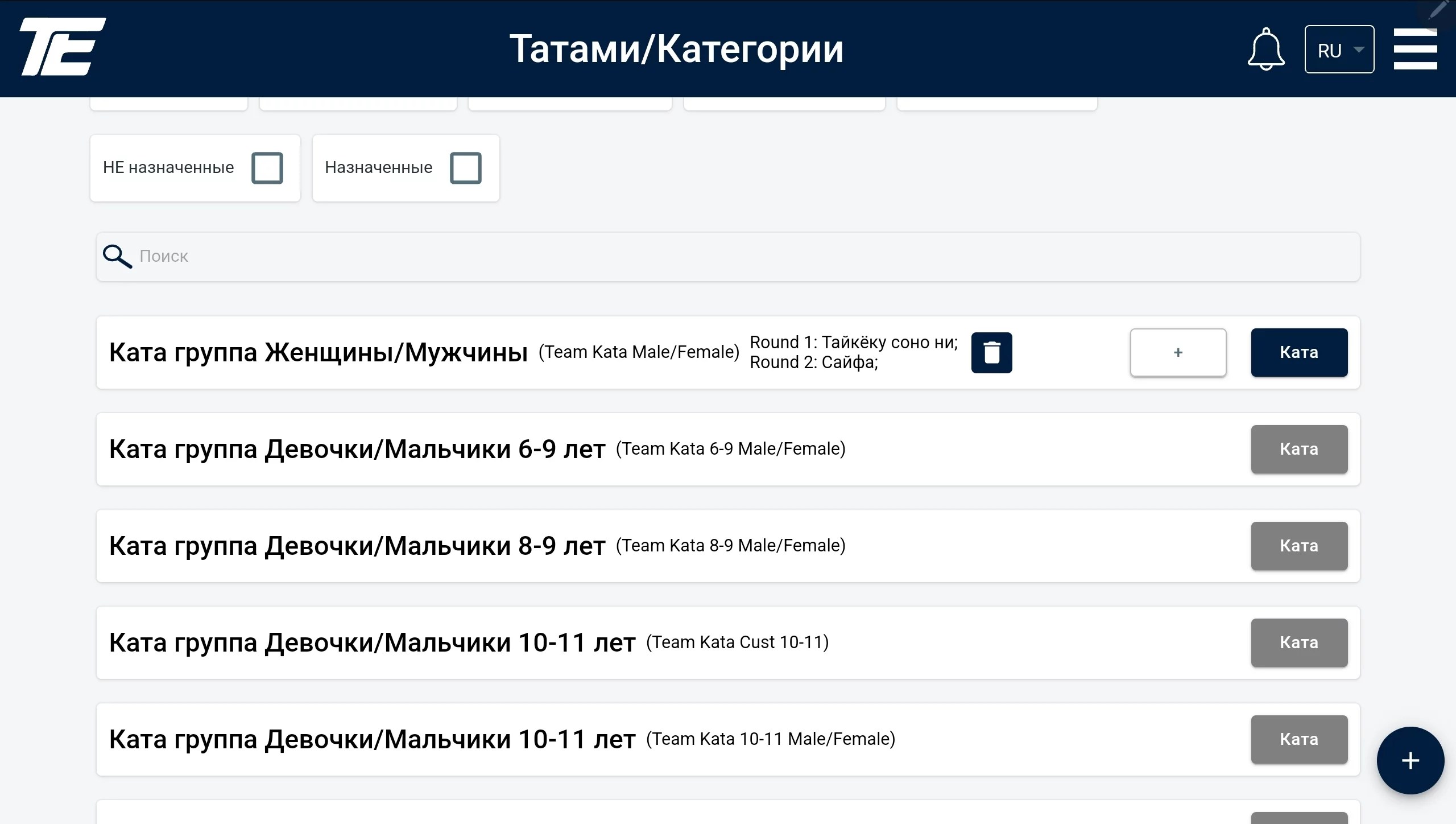
Task: Click the (Team Kata Male/Female) label
Action: click(639, 352)
